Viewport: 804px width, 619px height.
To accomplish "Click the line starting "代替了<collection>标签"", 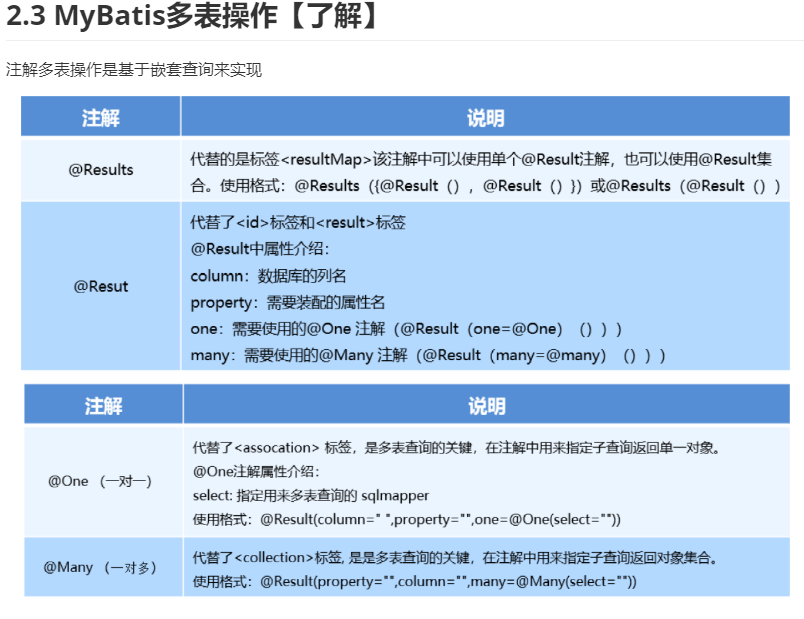I will [x=455, y=557].
